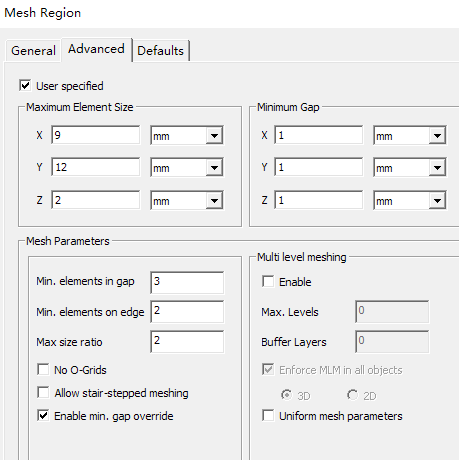Click the Minimum Gap Y value field
Screen dimensions: 459x460
pos(319,167)
